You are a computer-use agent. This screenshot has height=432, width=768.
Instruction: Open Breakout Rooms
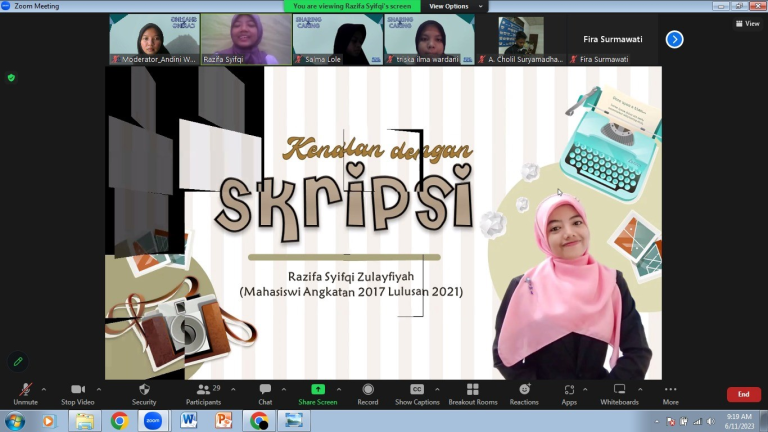coord(473,391)
